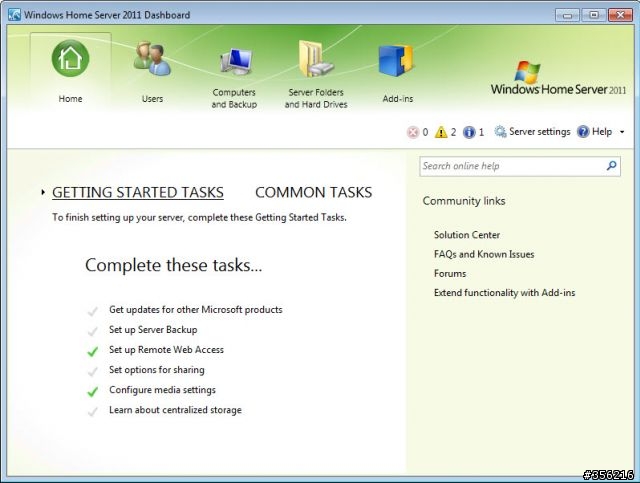Image resolution: width=640 pixels, height=483 pixels.
Task: Open Computers and Backup monitor icon
Action: (x=236, y=61)
